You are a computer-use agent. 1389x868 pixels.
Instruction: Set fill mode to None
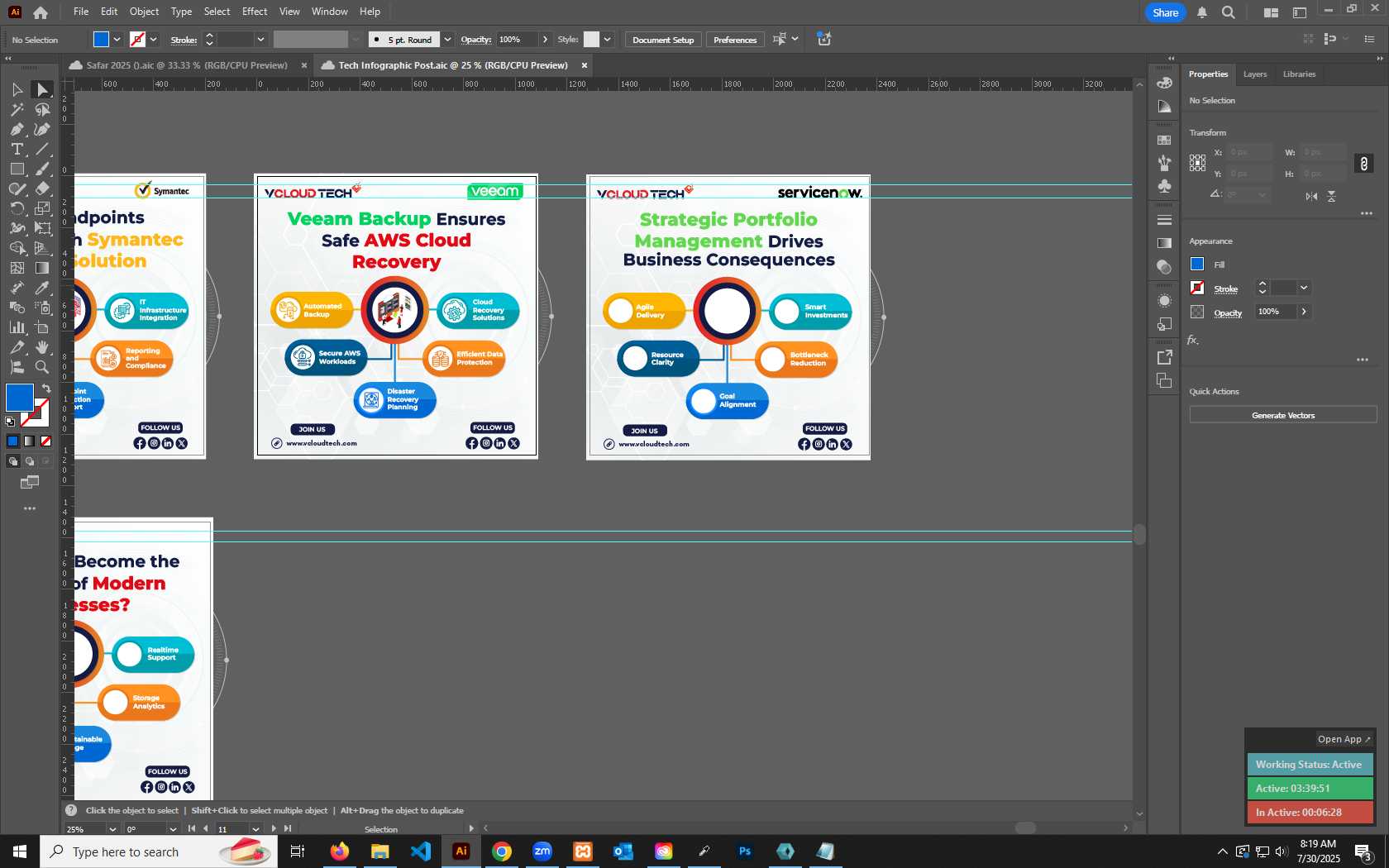click(45, 441)
